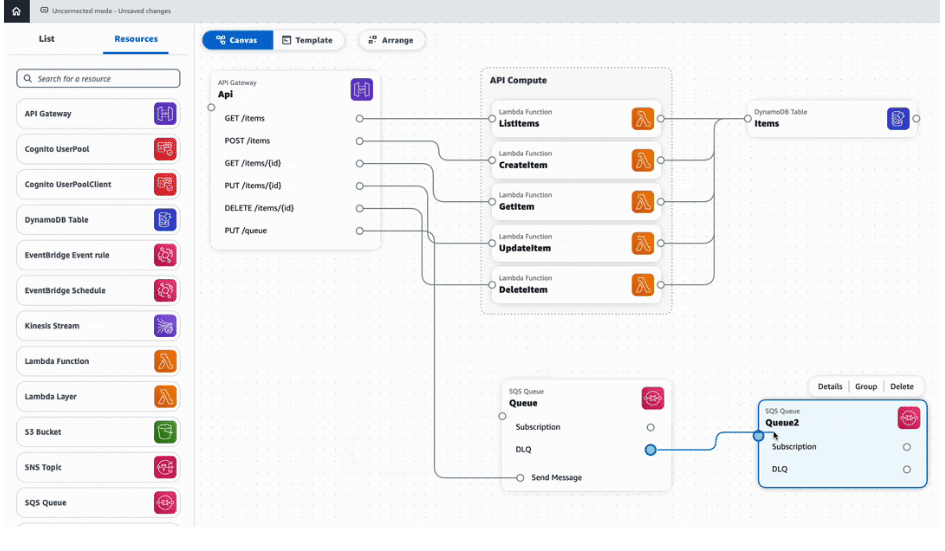This screenshot has width=945, height=551.
Task: Click Group in the Queue2 action bar
Action: click(866, 386)
